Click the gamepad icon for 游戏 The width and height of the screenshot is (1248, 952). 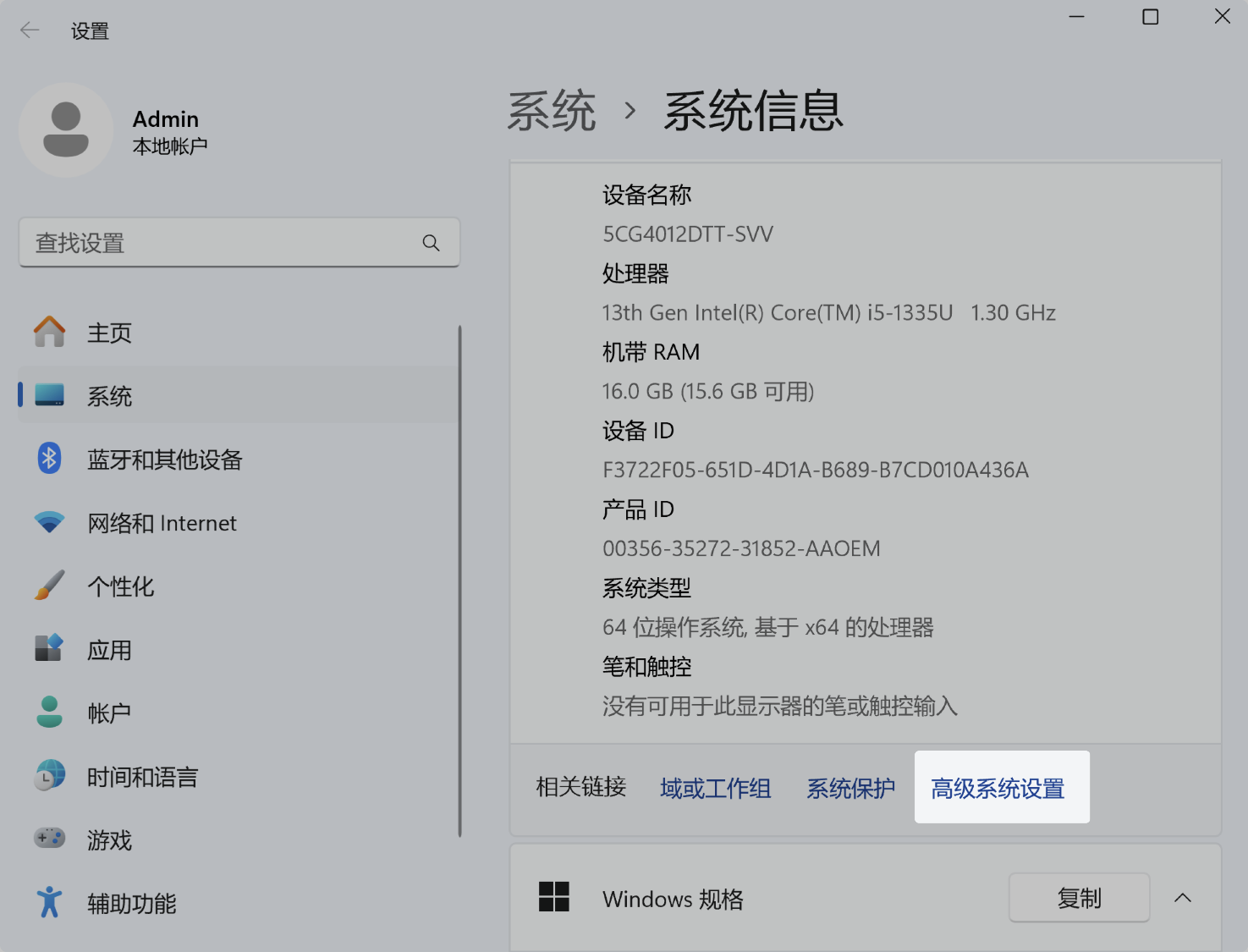(x=49, y=839)
